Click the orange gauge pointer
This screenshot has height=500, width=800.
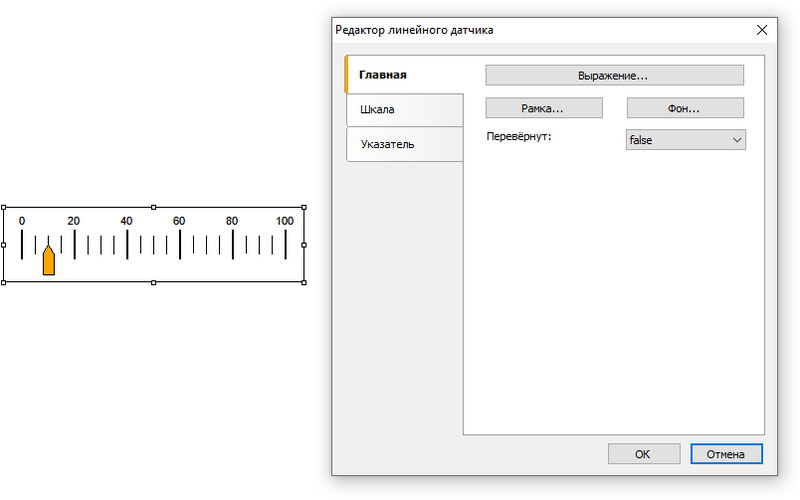tap(48, 260)
